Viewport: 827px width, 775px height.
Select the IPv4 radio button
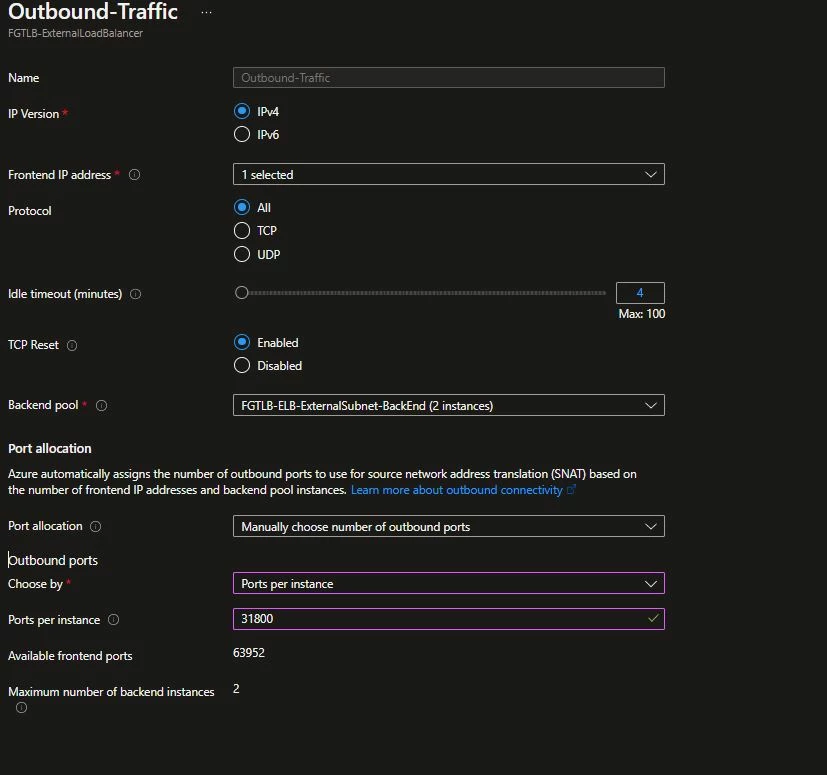click(242, 111)
